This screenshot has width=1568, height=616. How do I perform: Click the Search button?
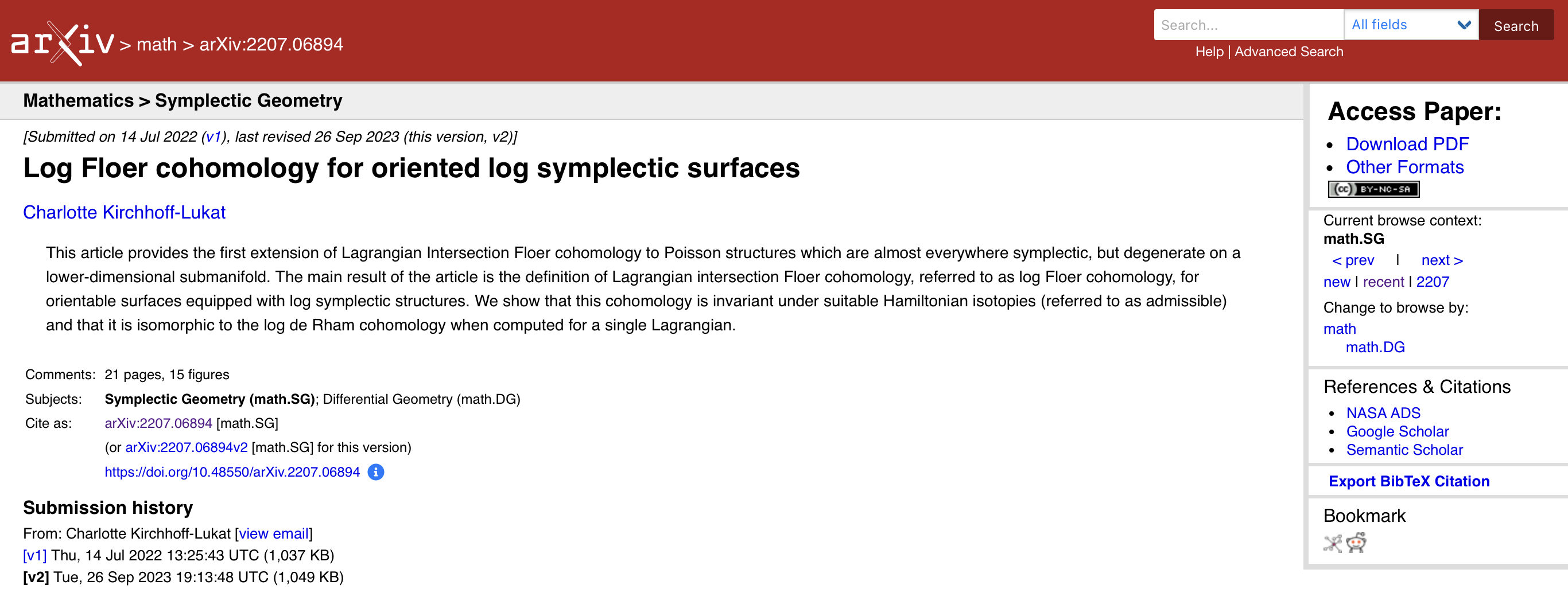[x=1515, y=26]
